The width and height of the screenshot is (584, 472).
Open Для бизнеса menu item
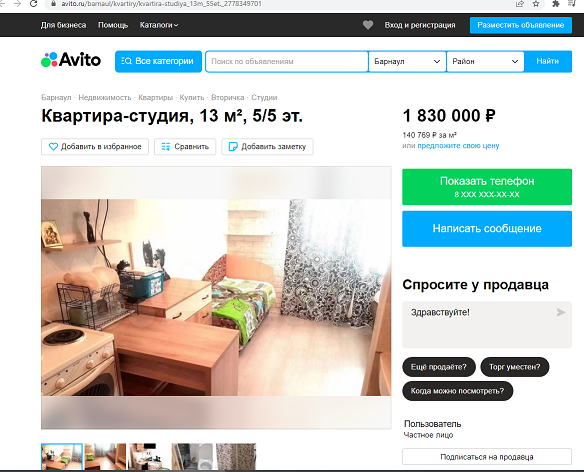tap(63, 25)
